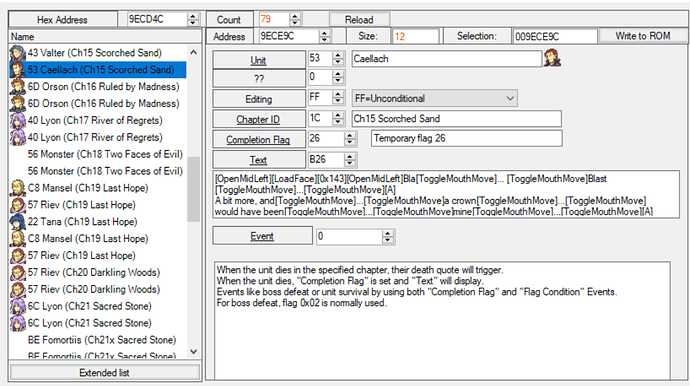Click the Completion Flag link button

(x=258, y=140)
